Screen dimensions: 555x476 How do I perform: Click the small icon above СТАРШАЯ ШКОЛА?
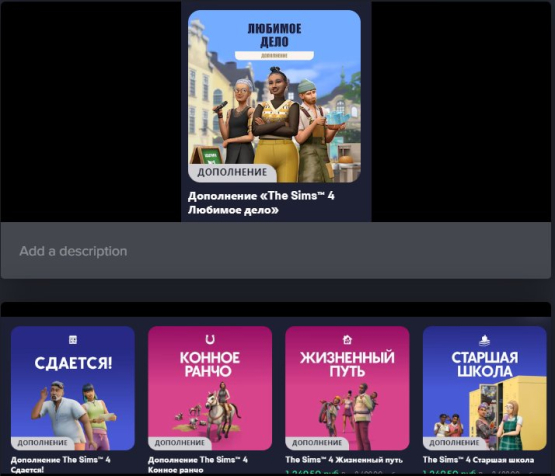[484, 340]
